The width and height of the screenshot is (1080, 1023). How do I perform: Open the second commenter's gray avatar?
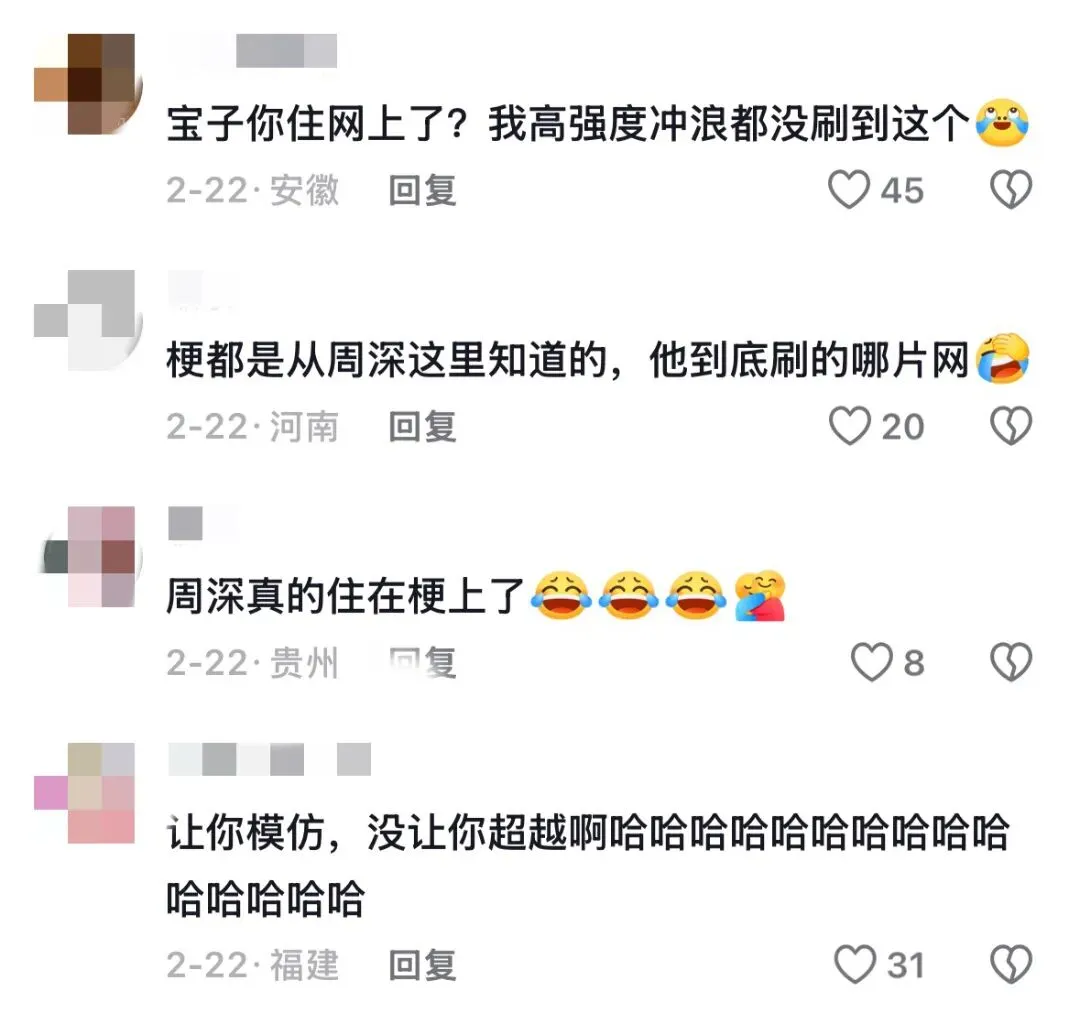click(x=87, y=320)
